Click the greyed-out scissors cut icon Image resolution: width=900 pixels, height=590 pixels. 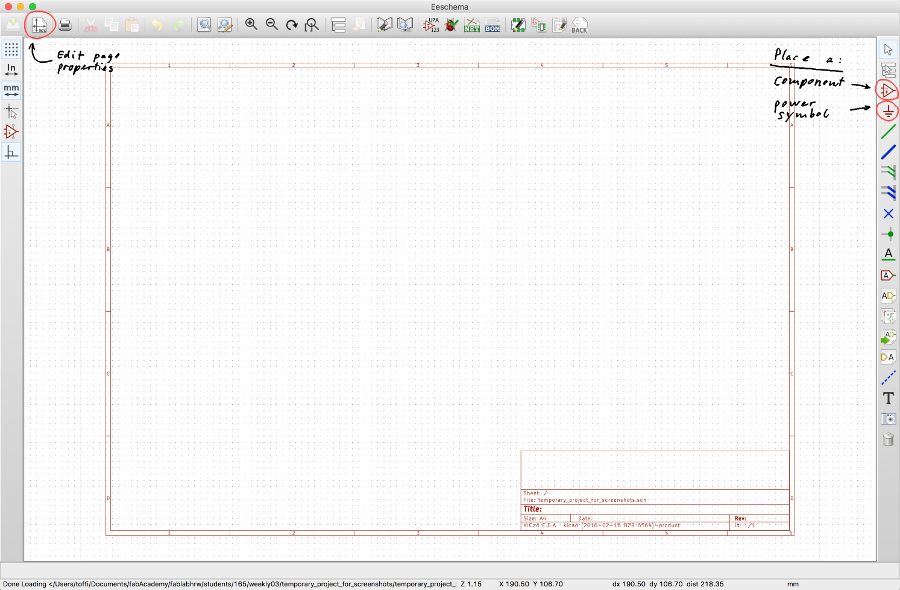(91, 25)
